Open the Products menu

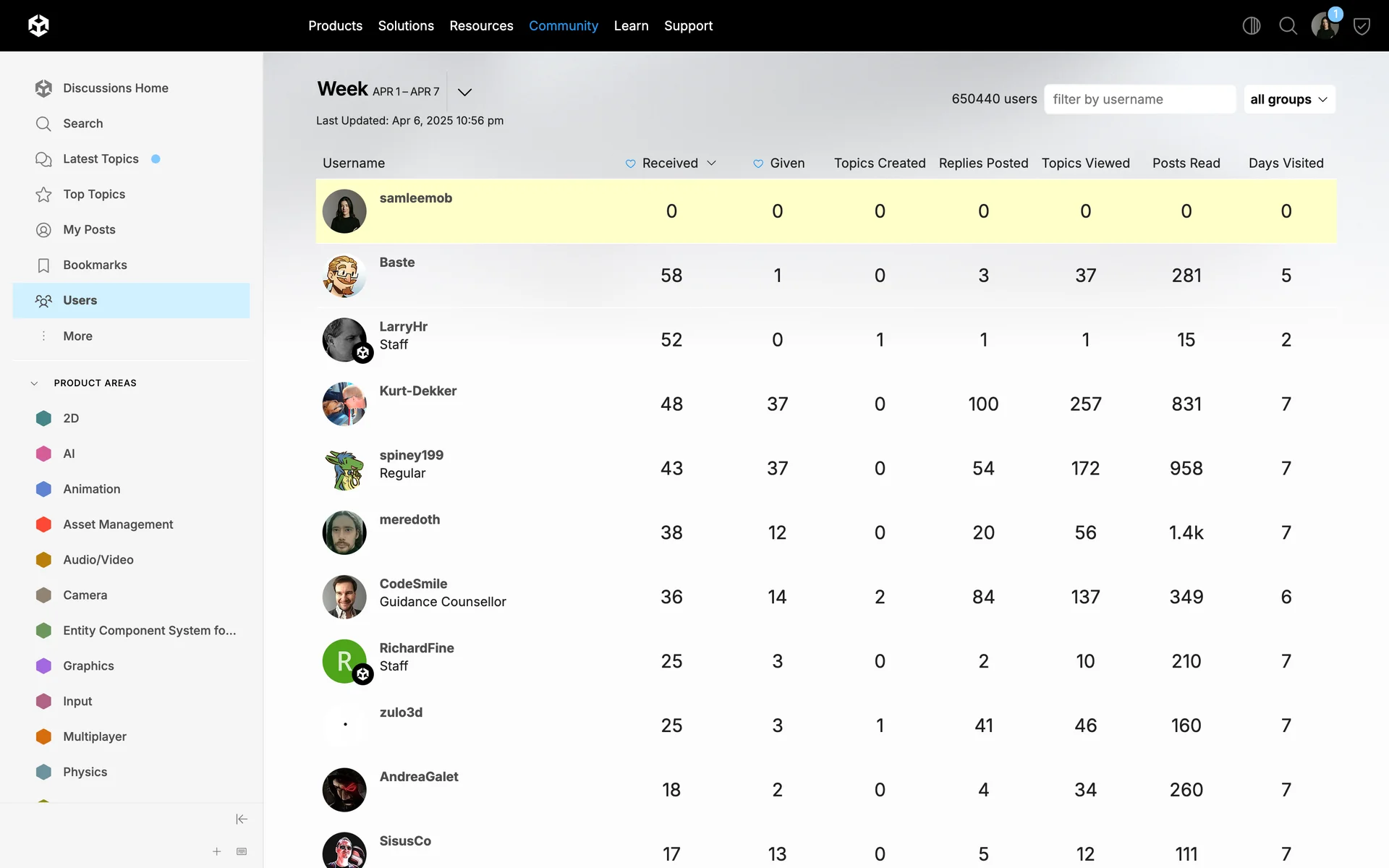tap(335, 26)
